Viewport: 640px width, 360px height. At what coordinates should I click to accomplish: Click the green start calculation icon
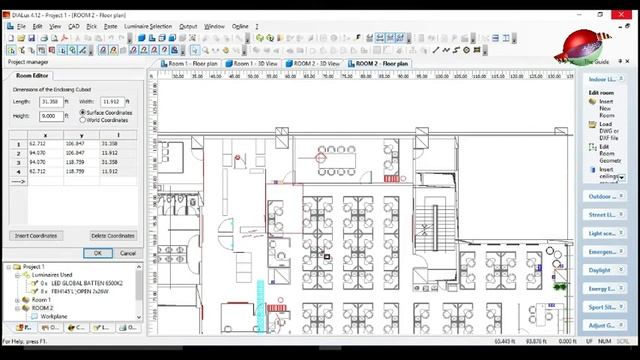260,38
